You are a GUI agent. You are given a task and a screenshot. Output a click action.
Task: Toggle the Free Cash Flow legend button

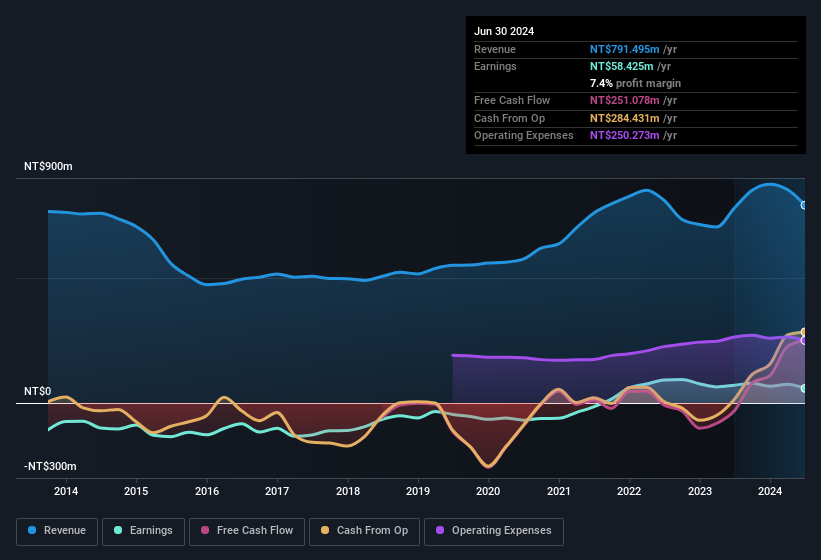(x=247, y=531)
